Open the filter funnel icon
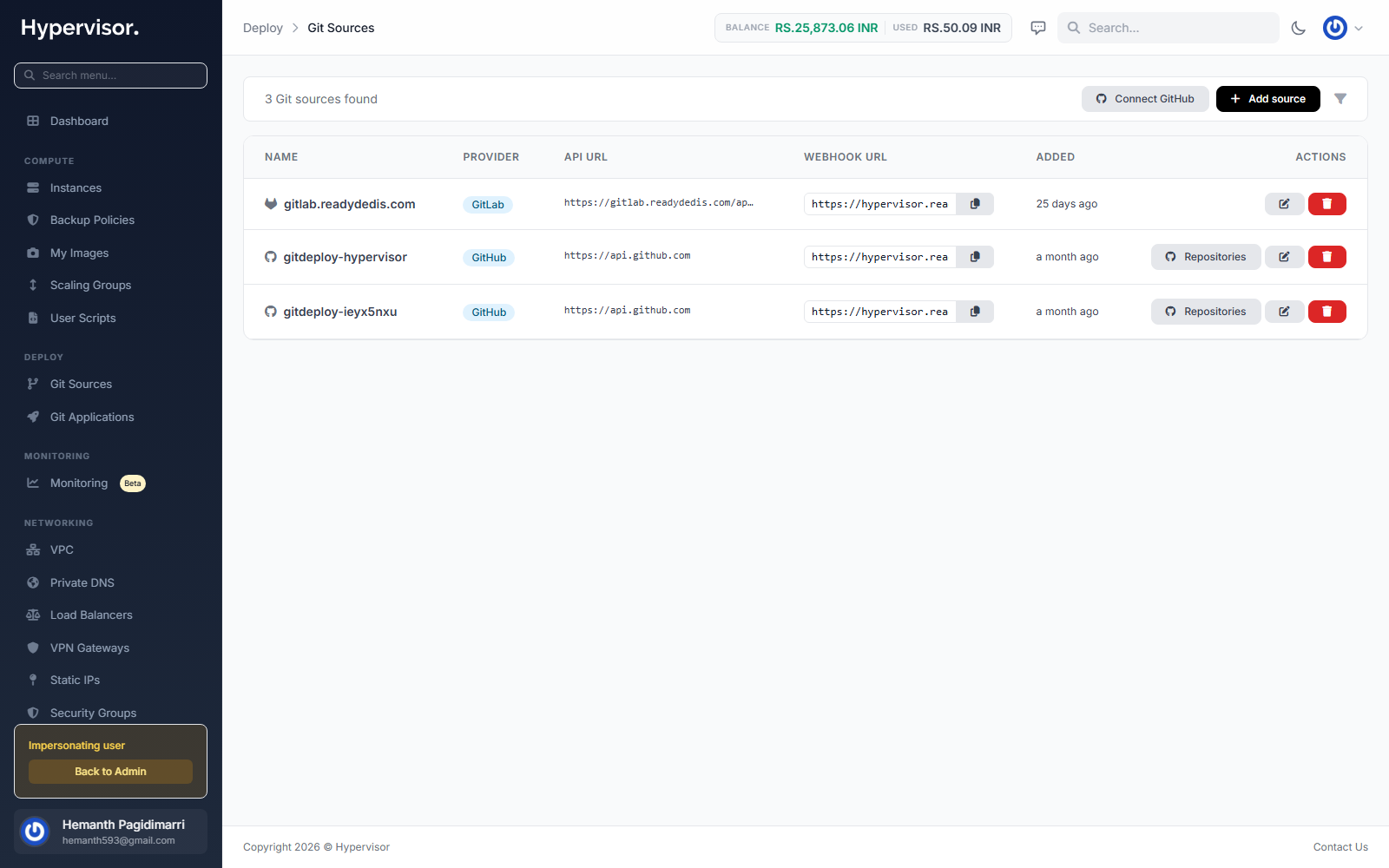 (x=1340, y=99)
